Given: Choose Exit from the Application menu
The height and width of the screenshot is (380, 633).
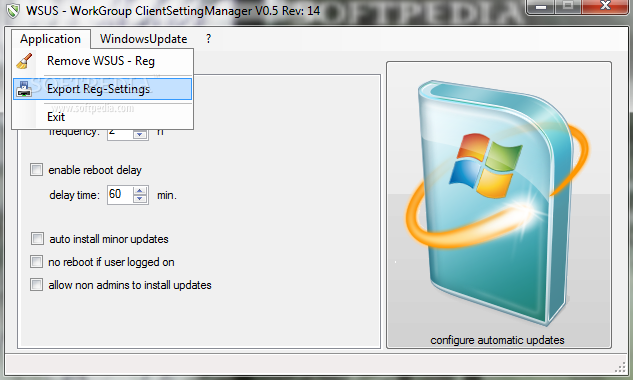Looking at the screenshot, I should pyautogui.click(x=103, y=117).
